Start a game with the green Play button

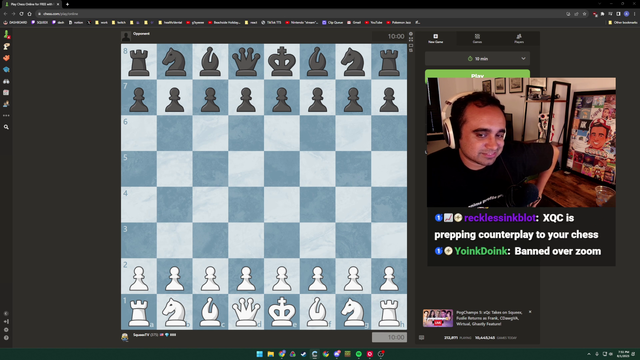[478, 74]
